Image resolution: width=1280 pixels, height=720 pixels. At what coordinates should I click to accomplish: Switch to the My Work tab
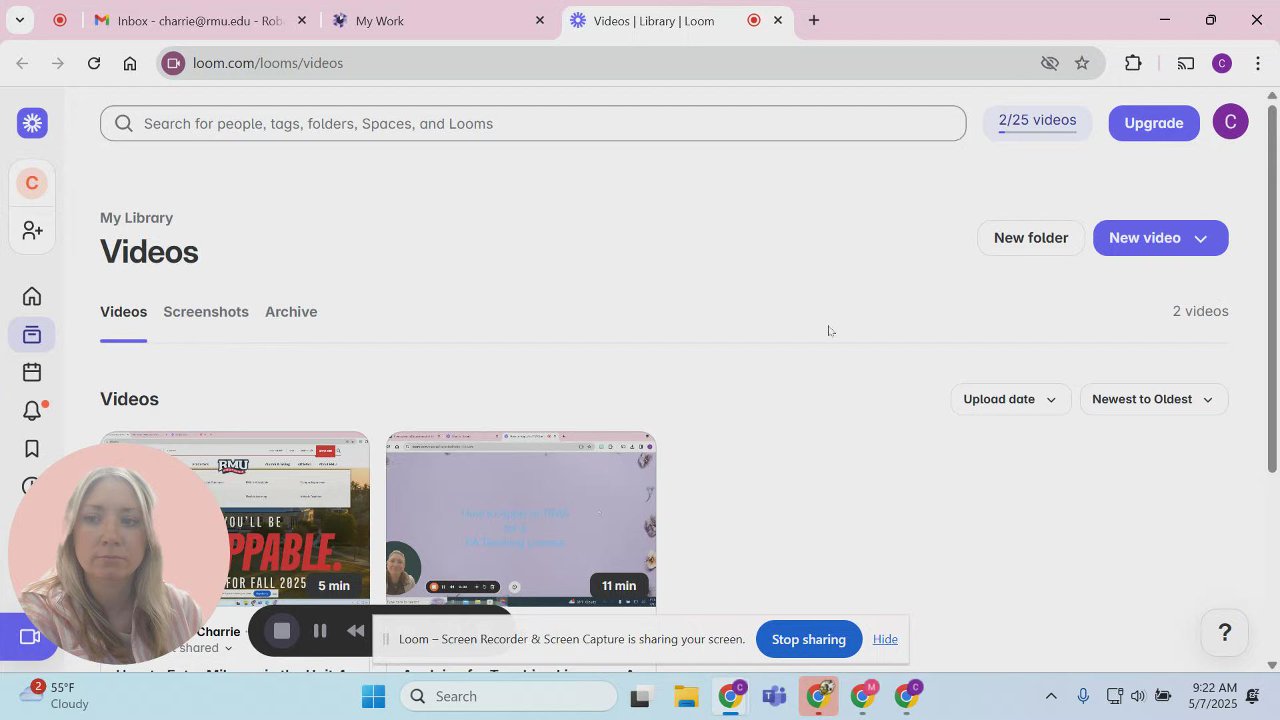click(430, 20)
